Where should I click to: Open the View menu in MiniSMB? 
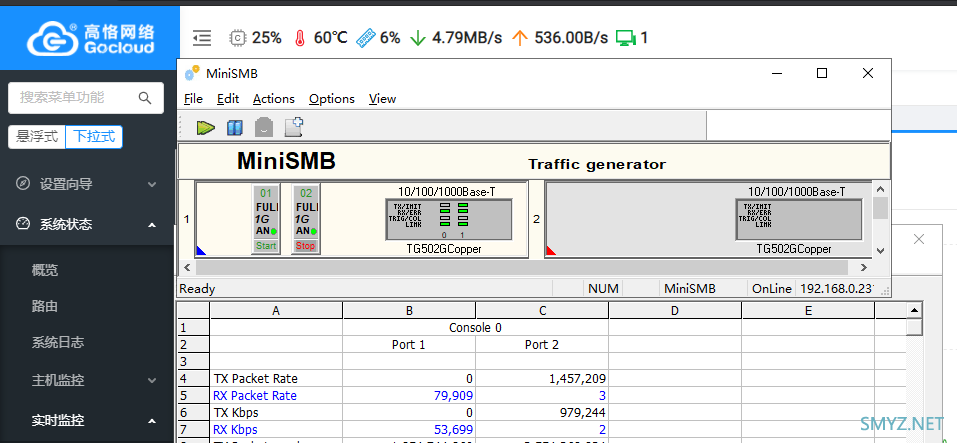pyautogui.click(x=382, y=99)
